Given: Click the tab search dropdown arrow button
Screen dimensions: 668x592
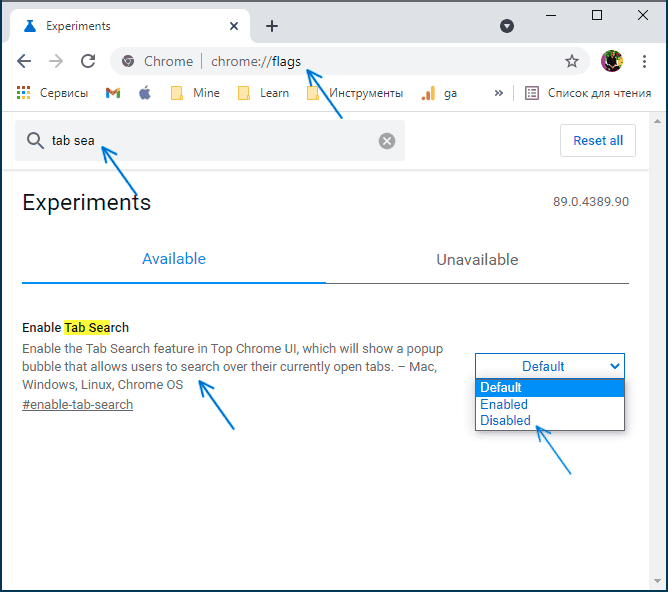Looking at the screenshot, I should coord(507,26).
